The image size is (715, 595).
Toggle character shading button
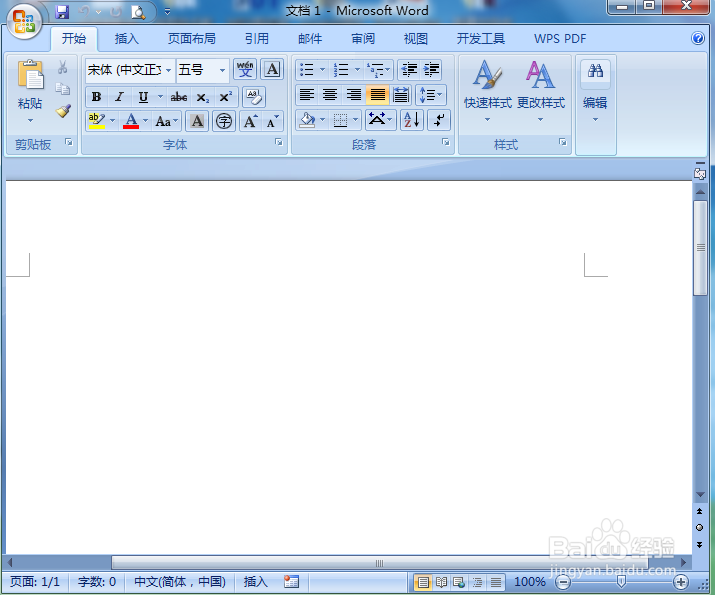pyautogui.click(x=197, y=121)
